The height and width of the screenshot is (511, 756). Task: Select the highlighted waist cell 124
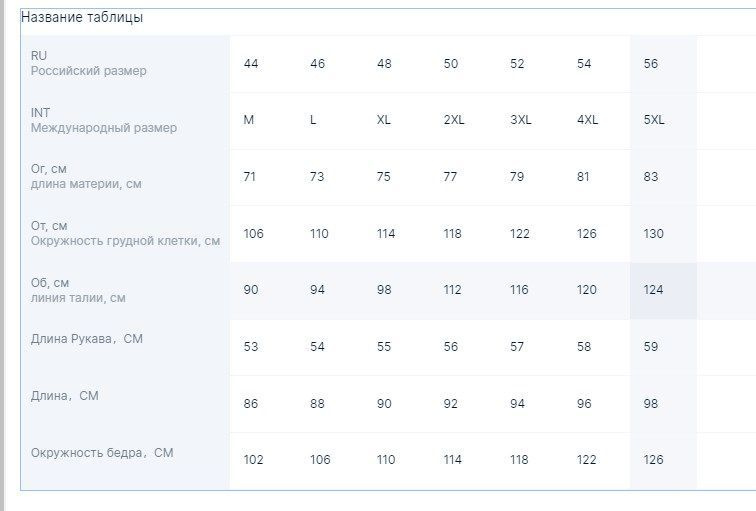pos(663,291)
